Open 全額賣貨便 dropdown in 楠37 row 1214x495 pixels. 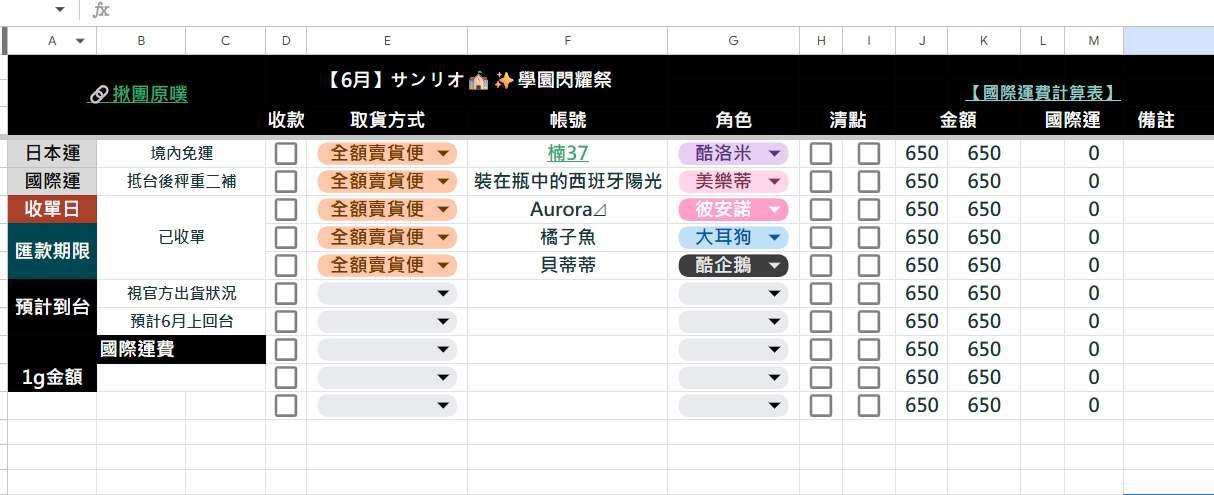[x=387, y=153]
